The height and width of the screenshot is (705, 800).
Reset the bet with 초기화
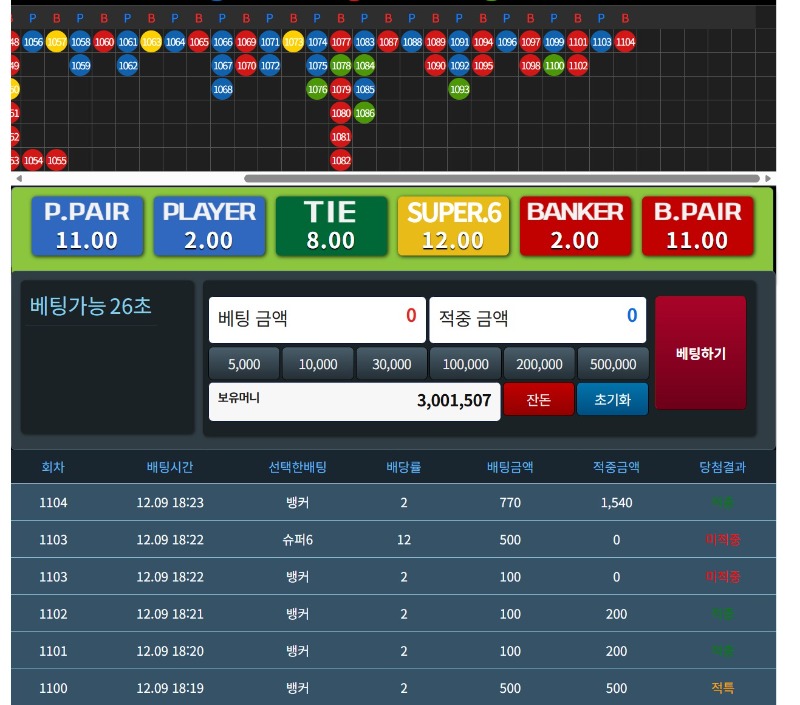612,399
